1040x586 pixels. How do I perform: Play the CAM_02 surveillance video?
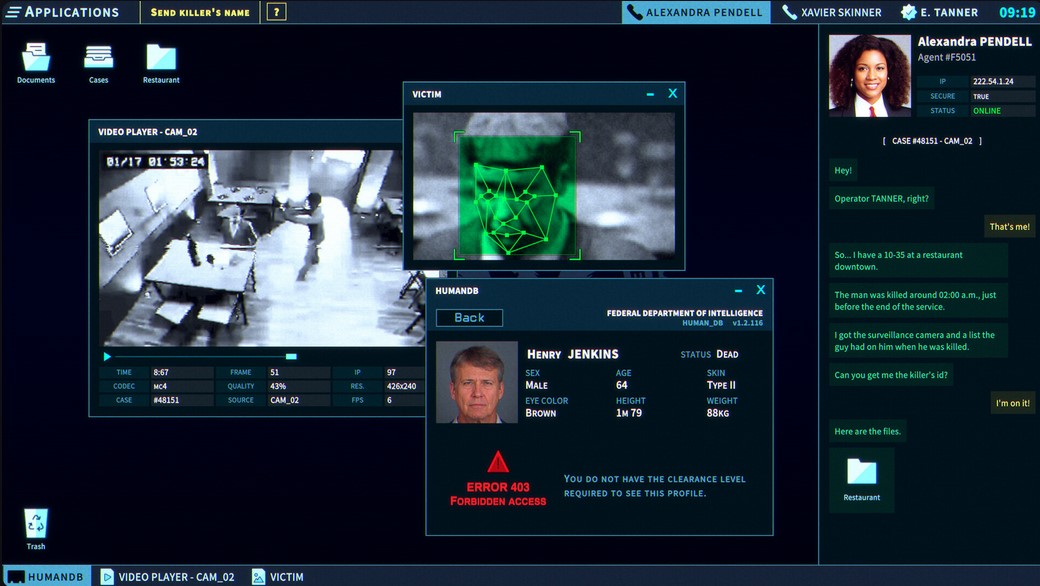(x=107, y=356)
